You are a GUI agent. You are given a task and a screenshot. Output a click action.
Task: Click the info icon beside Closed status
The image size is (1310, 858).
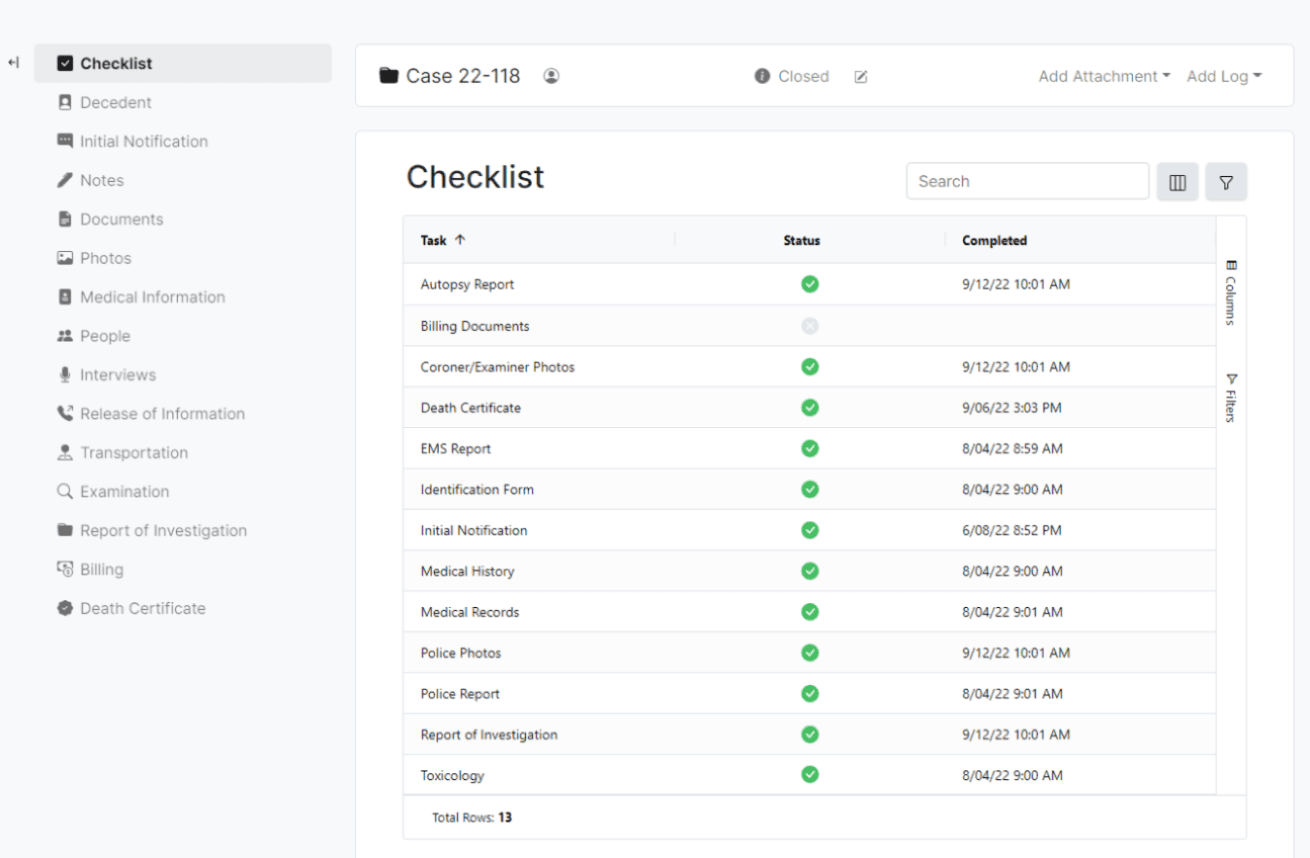point(762,76)
